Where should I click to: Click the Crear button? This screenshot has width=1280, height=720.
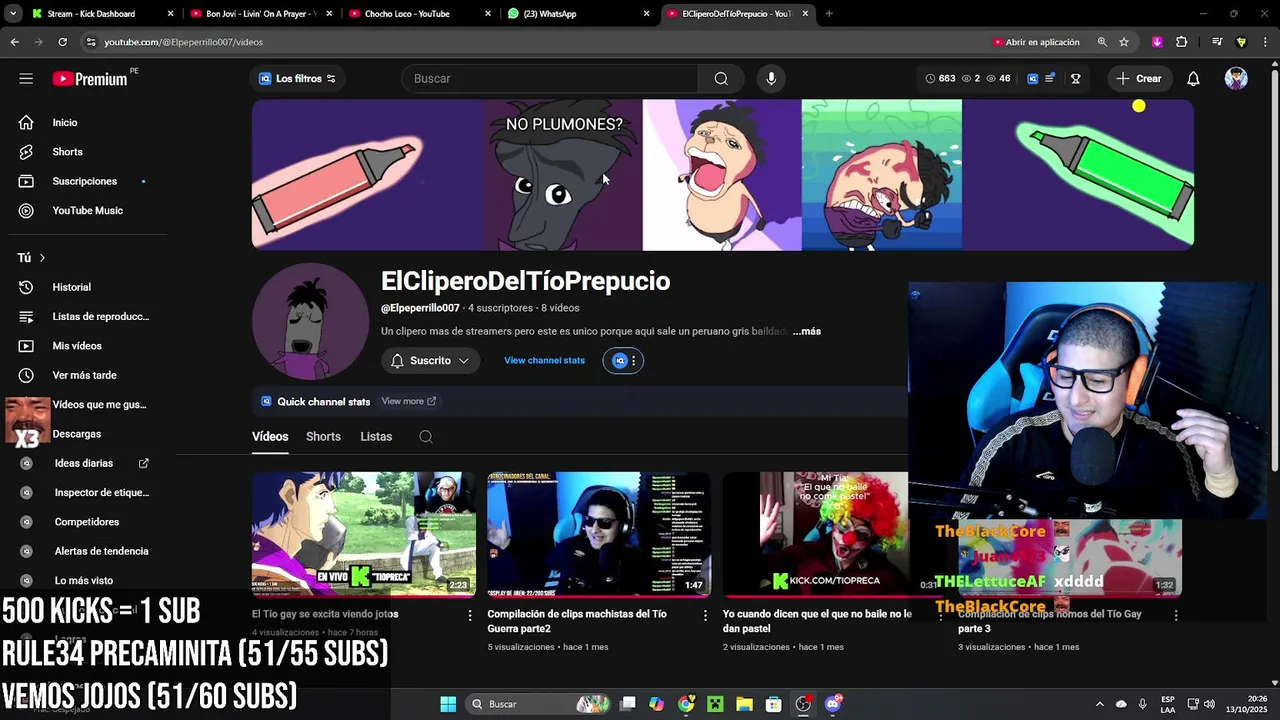[1139, 78]
